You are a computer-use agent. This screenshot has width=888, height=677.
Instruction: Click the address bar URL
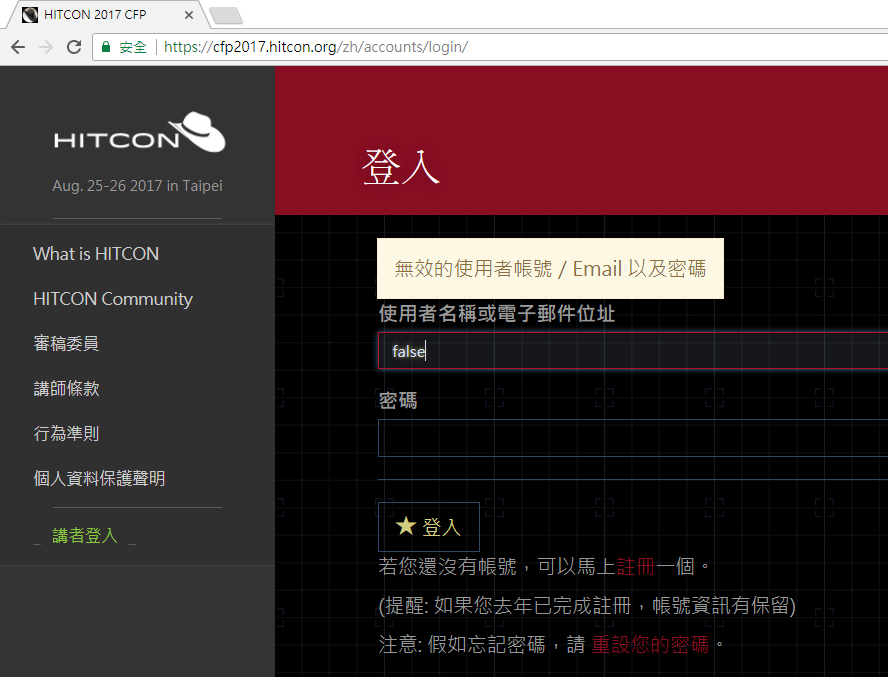(x=315, y=47)
